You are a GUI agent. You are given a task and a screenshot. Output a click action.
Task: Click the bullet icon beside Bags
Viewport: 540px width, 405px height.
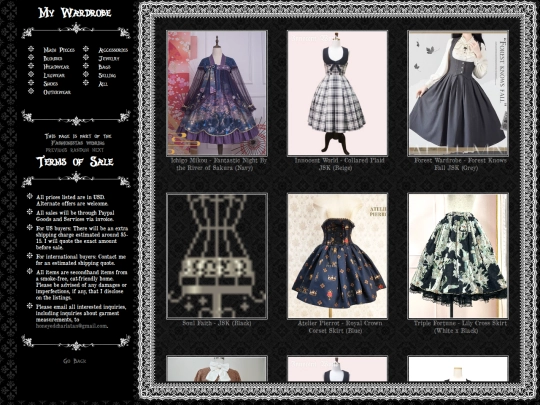click(86, 65)
